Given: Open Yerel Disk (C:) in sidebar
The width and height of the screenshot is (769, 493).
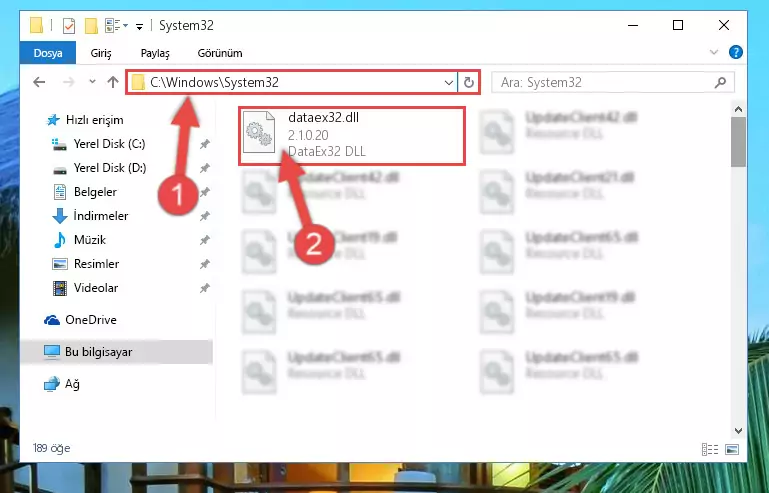Looking at the screenshot, I should click(109, 144).
